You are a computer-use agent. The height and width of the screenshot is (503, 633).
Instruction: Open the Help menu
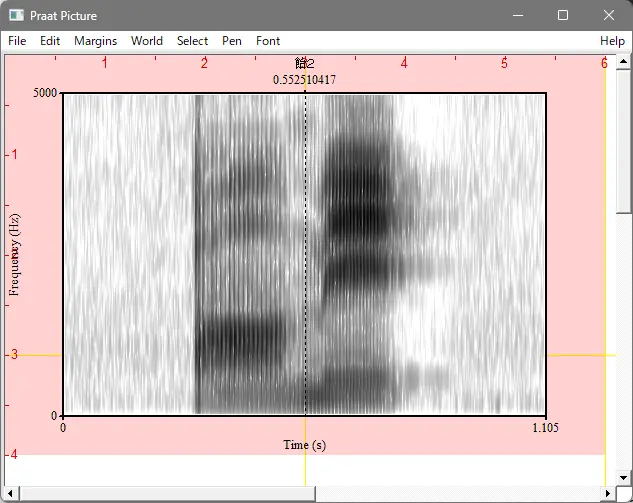612,41
